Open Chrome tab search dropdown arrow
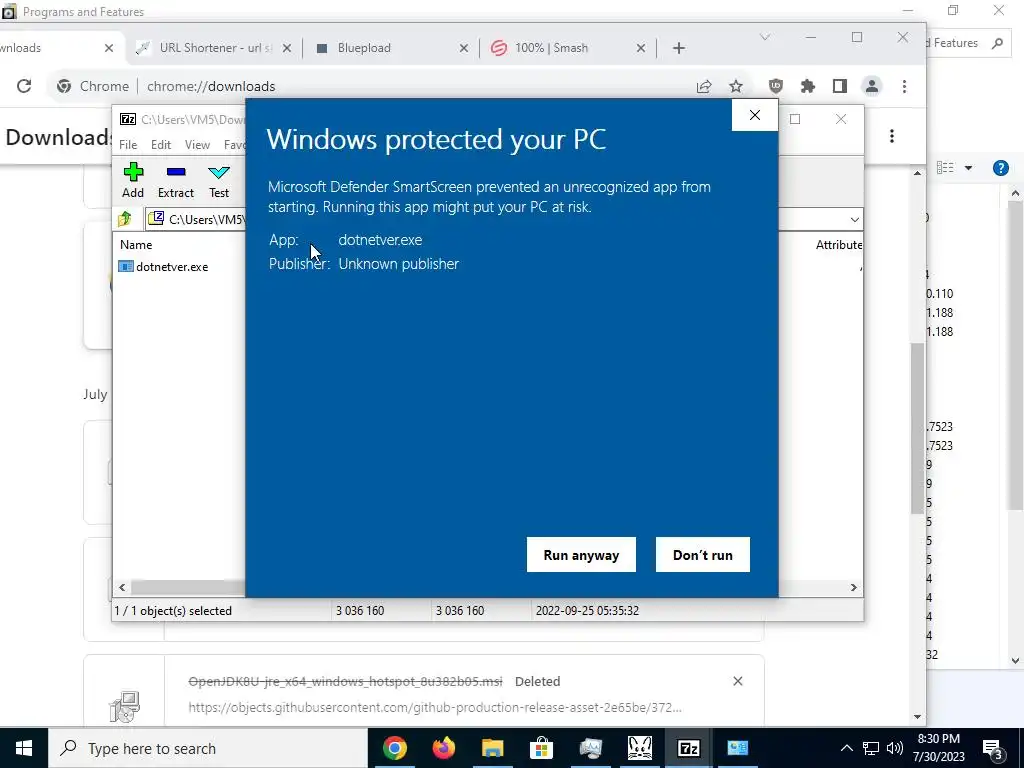The height and width of the screenshot is (768, 1024). [x=765, y=37]
